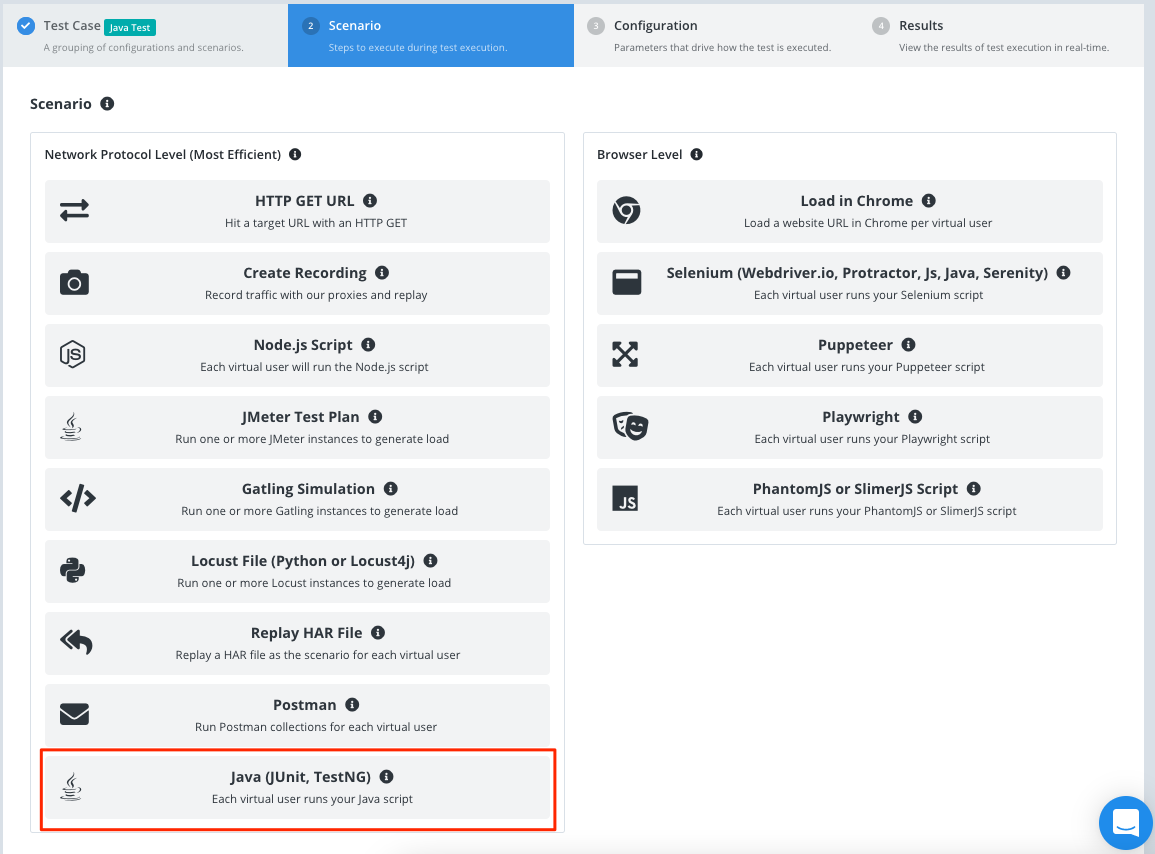Click the Replay HAR File reply-all icon
Screen dimensions: 1155x854
[77, 642]
